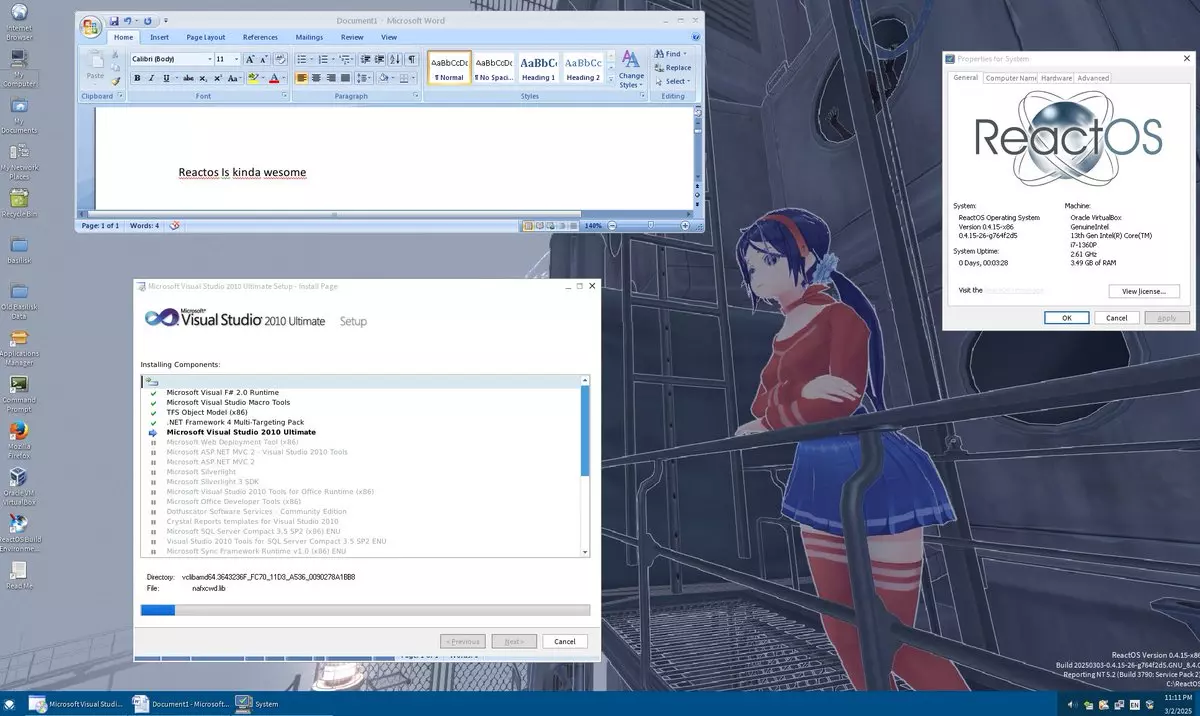Click the Clear Formatting icon in Word
This screenshot has width=1200, height=716.
click(x=281, y=59)
